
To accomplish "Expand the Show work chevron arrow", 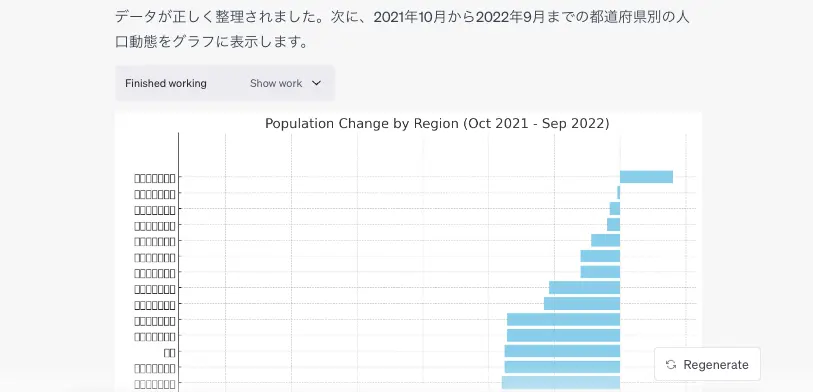I will [x=316, y=83].
